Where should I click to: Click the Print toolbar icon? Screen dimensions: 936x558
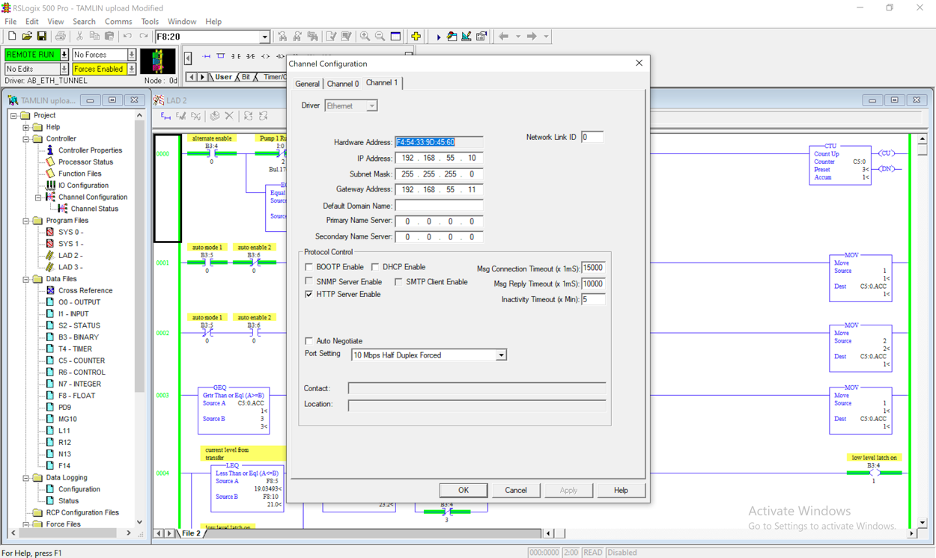click(60, 36)
